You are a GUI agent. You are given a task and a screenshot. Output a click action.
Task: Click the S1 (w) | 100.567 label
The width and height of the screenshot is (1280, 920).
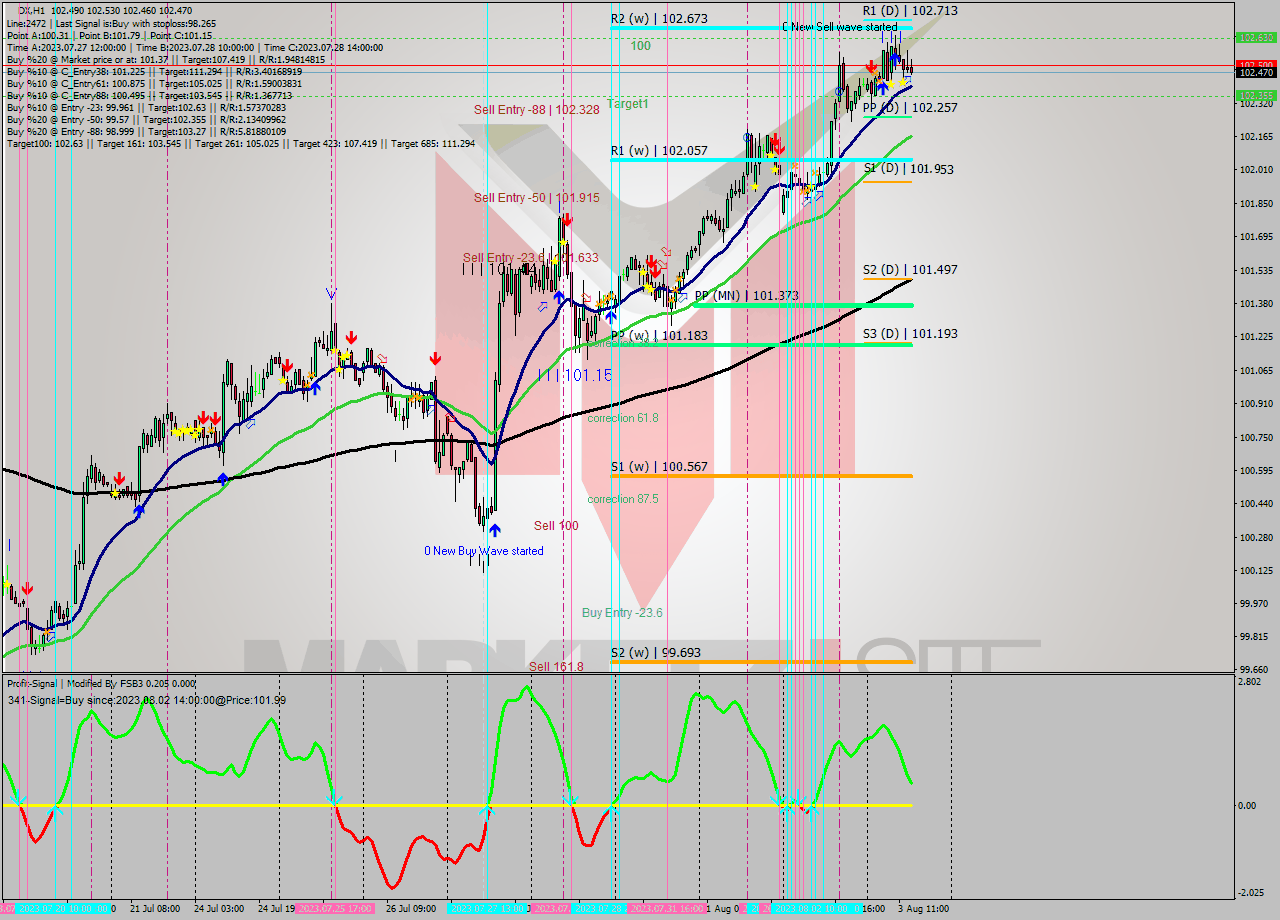click(659, 466)
